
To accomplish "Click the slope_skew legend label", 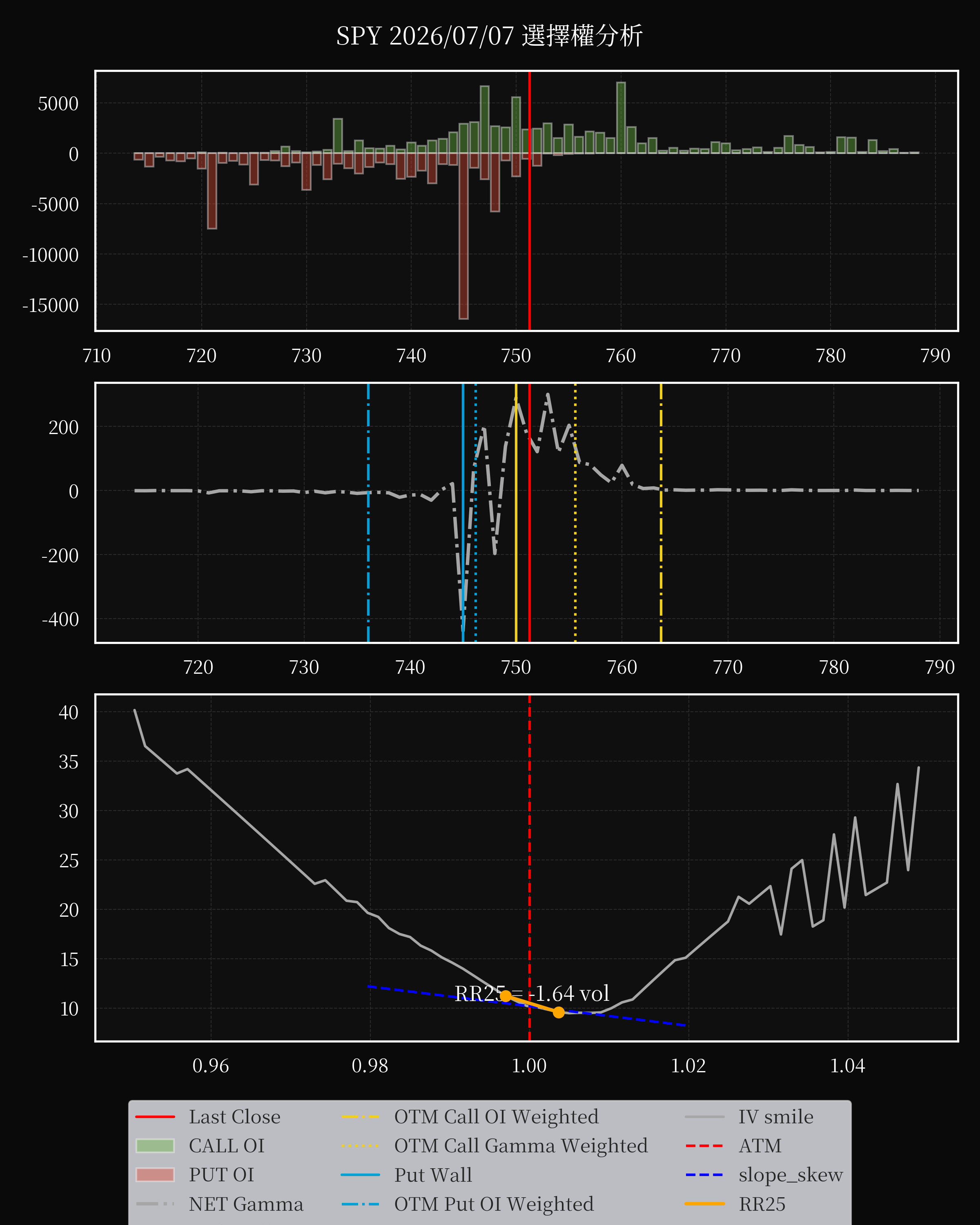I will coord(791,1175).
